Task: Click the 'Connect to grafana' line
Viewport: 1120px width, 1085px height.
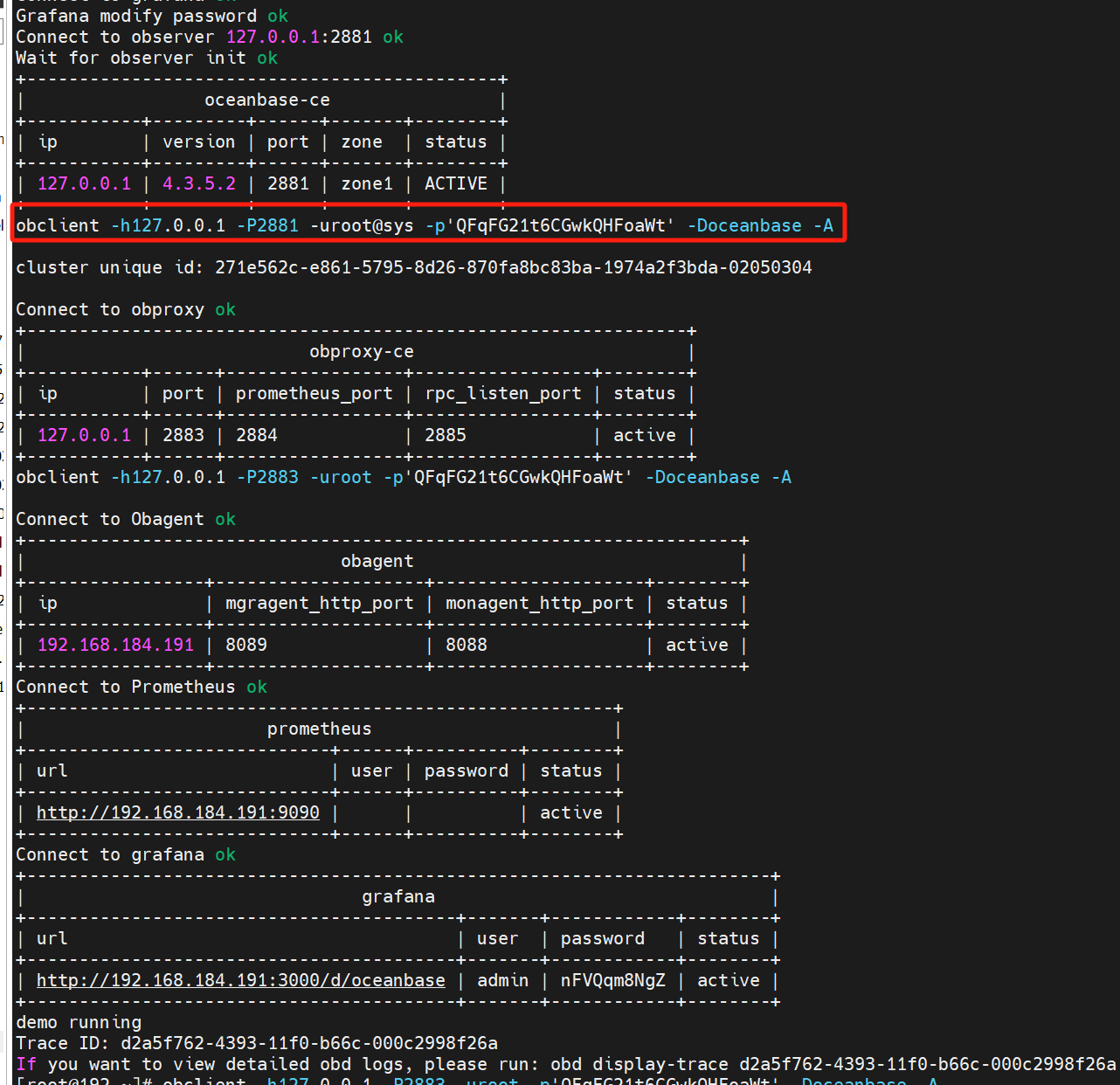Action: tap(126, 854)
